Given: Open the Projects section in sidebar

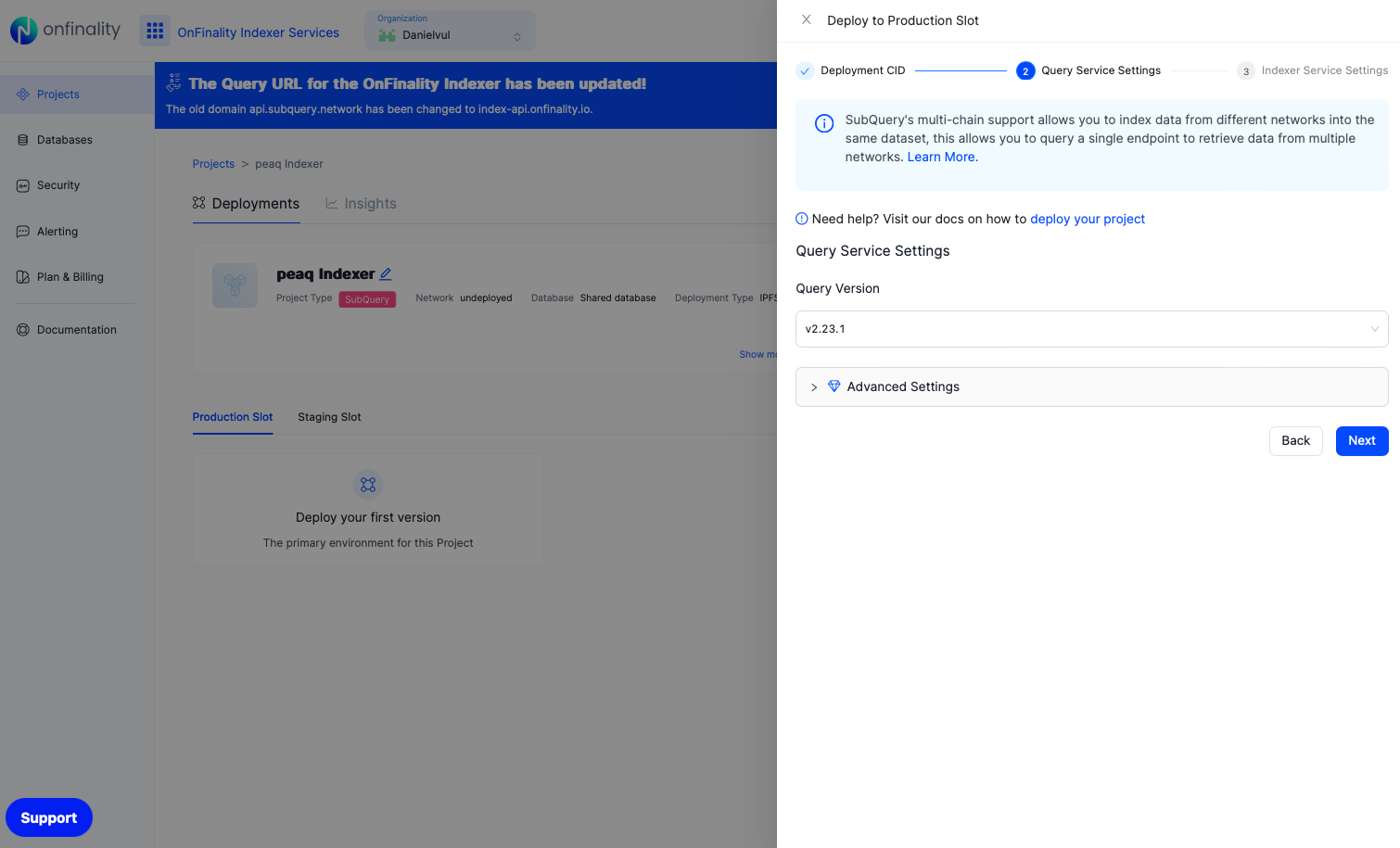Looking at the screenshot, I should click(57, 94).
